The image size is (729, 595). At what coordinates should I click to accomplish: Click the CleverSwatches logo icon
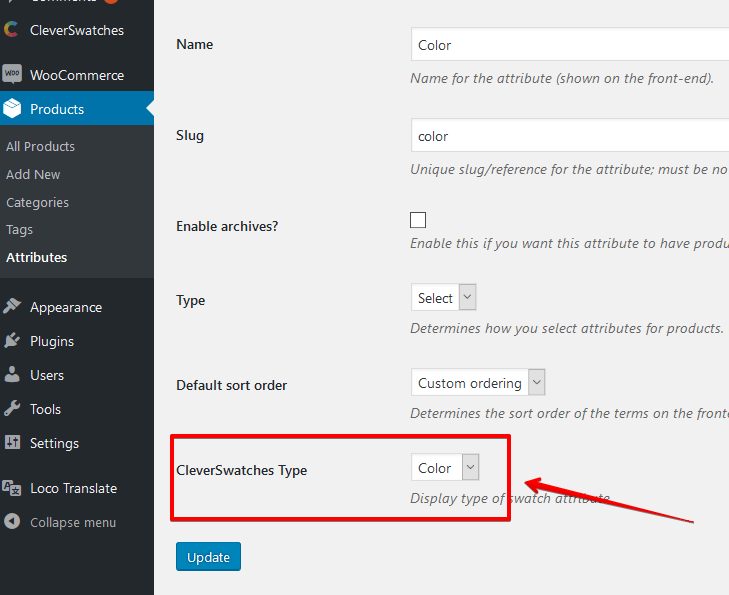pyautogui.click(x=11, y=30)
